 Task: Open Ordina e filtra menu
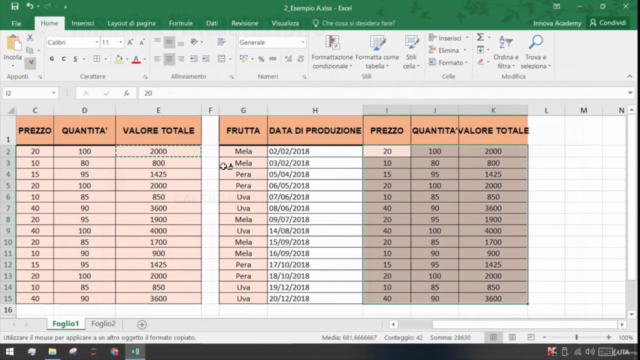pos(506,52)
